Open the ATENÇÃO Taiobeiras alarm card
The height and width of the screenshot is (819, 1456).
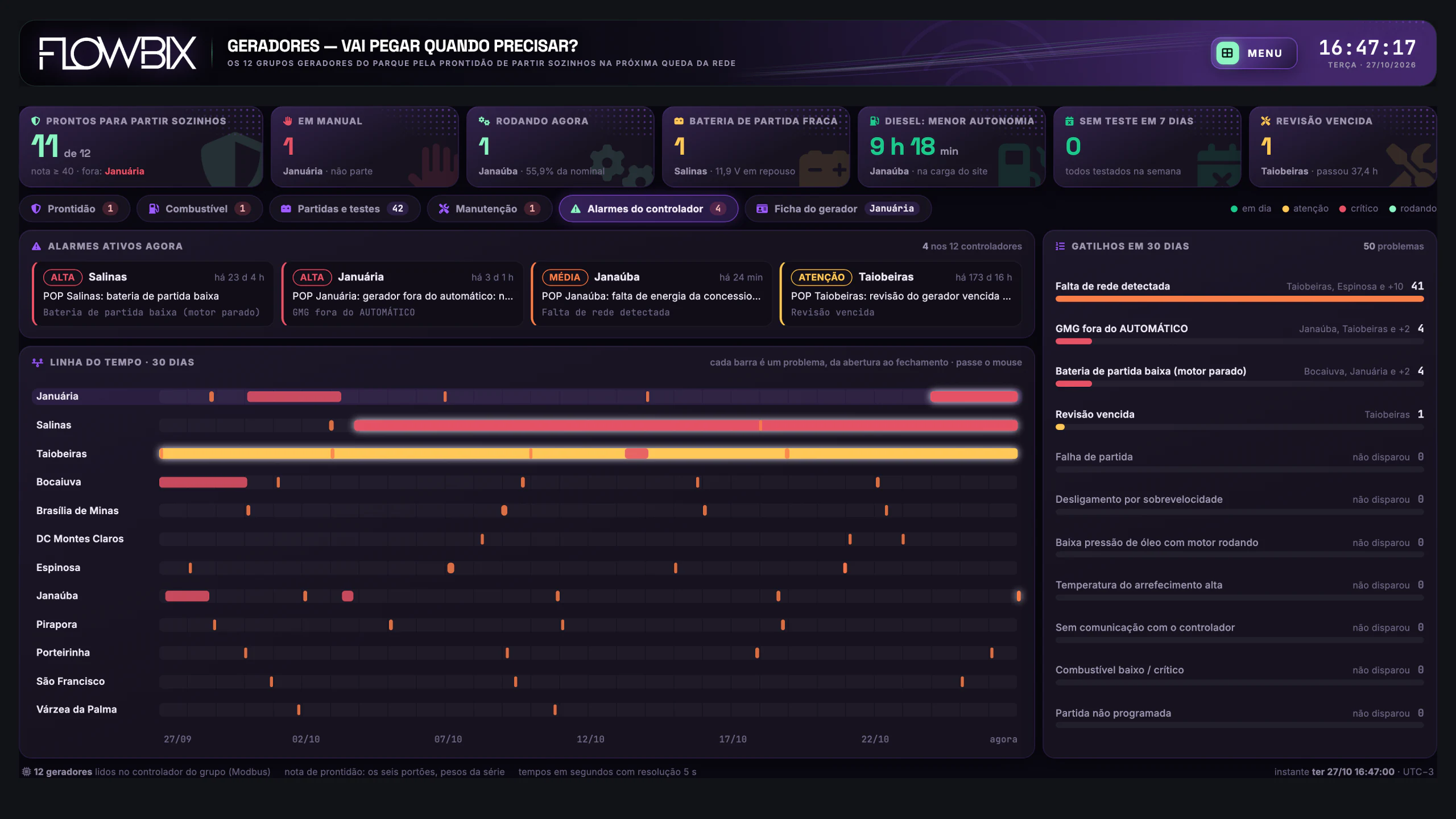click(901, 294)
